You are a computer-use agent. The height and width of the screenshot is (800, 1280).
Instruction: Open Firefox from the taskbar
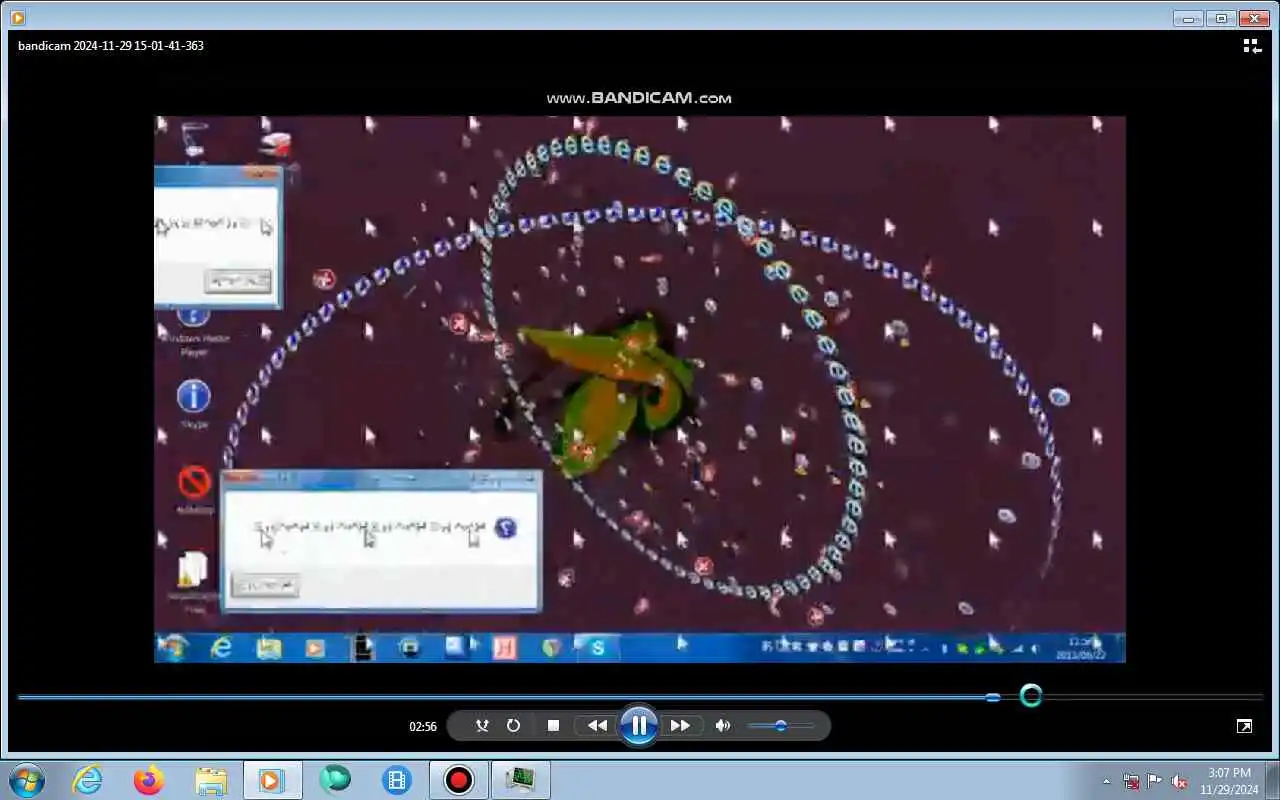click(x=149, y=780)
